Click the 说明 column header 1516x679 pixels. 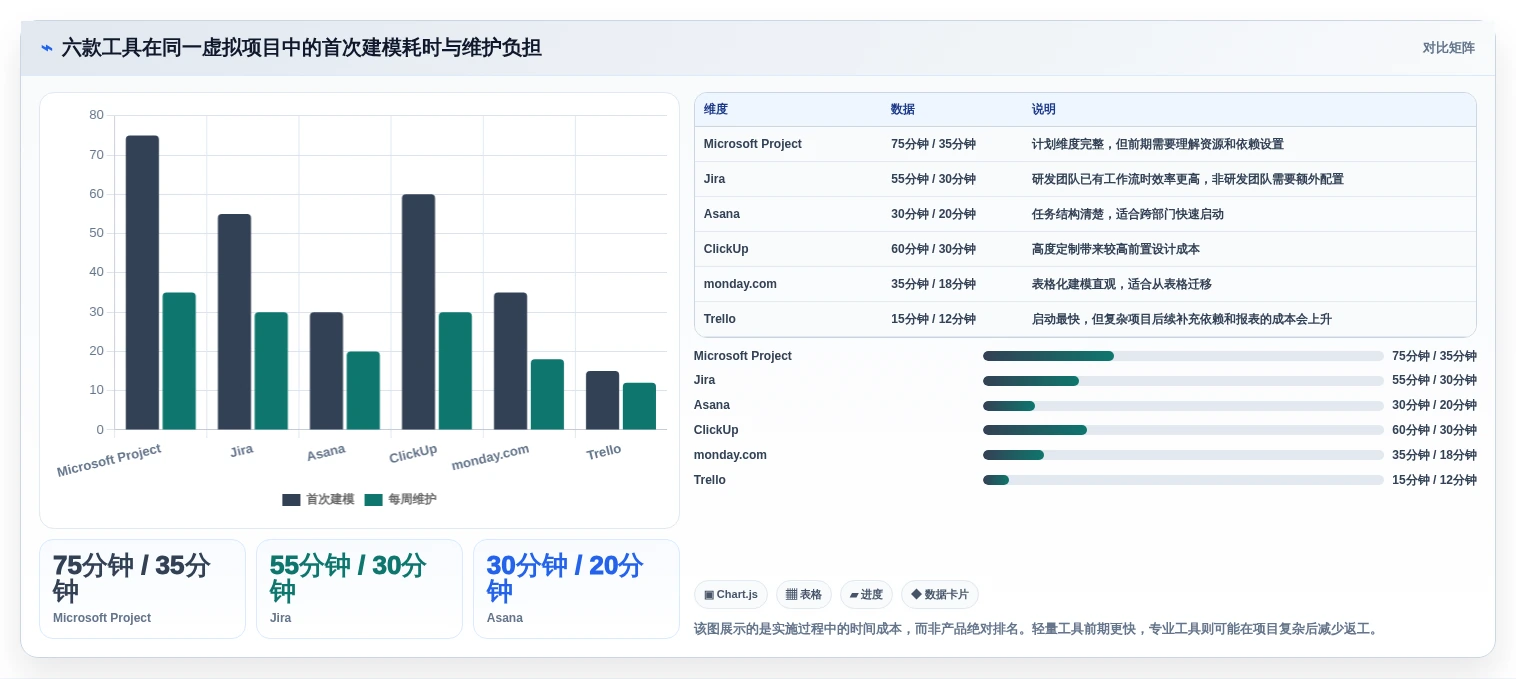click(1044, 110)
